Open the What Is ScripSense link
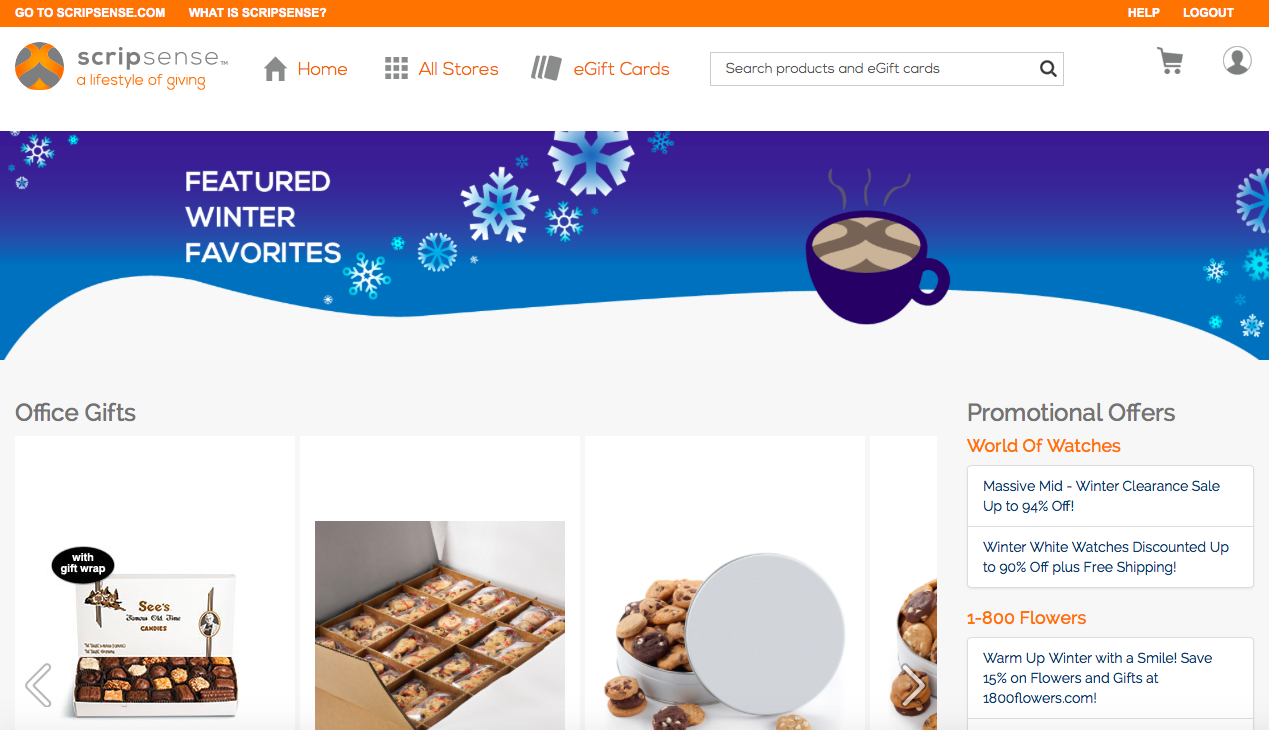The width and height of the screenshot is (1269, 730). [257, 13]
